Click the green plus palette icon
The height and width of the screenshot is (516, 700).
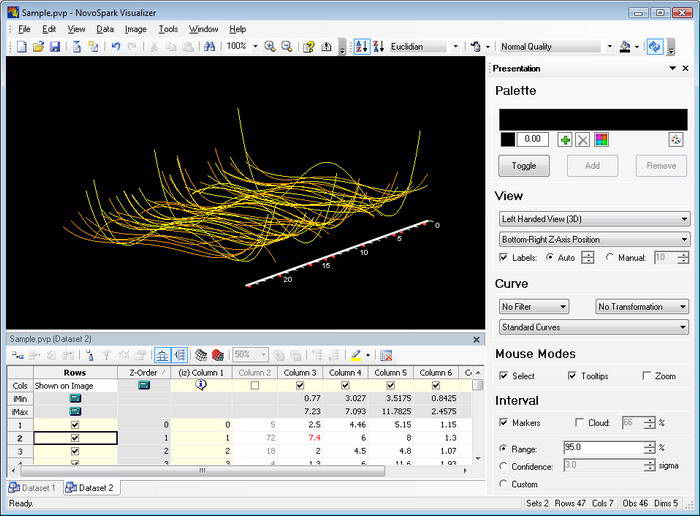point(565,140)
